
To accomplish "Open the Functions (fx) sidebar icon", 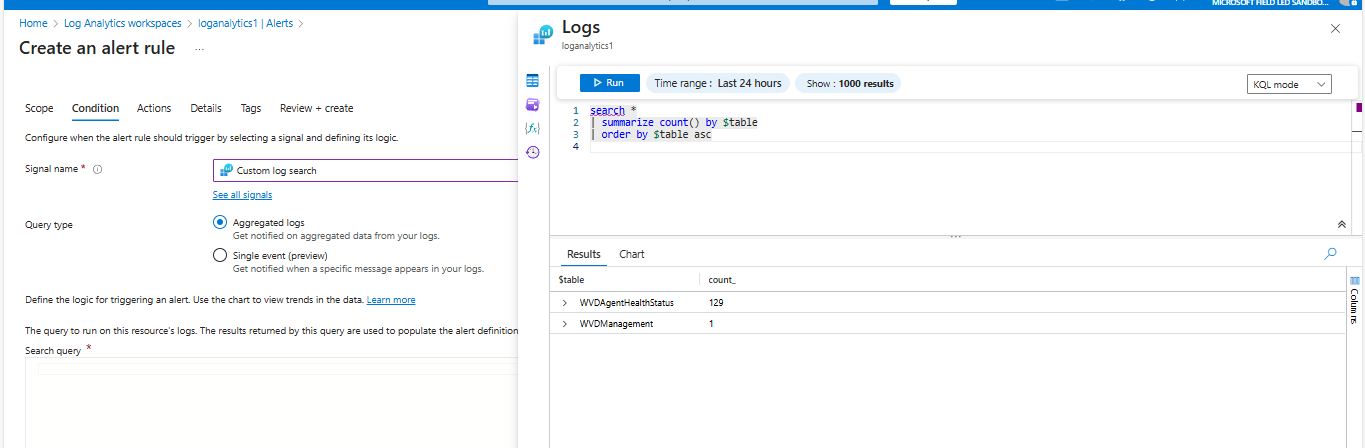I will pos(532,128).
